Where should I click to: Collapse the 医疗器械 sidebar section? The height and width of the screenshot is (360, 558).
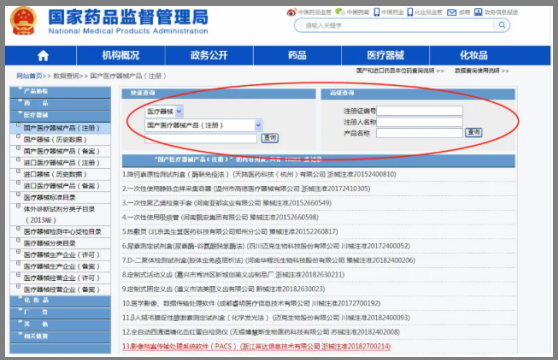pos(60,115)
